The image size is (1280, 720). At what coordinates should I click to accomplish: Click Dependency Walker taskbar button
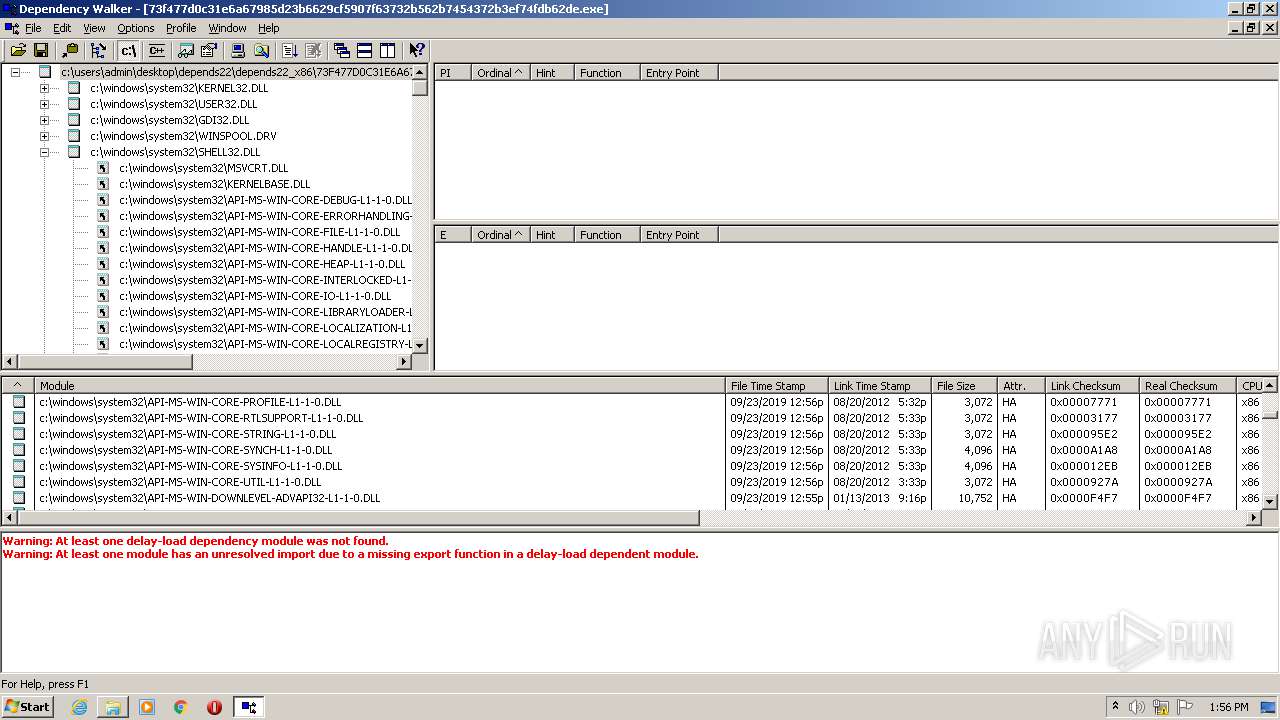coord(249,707)
